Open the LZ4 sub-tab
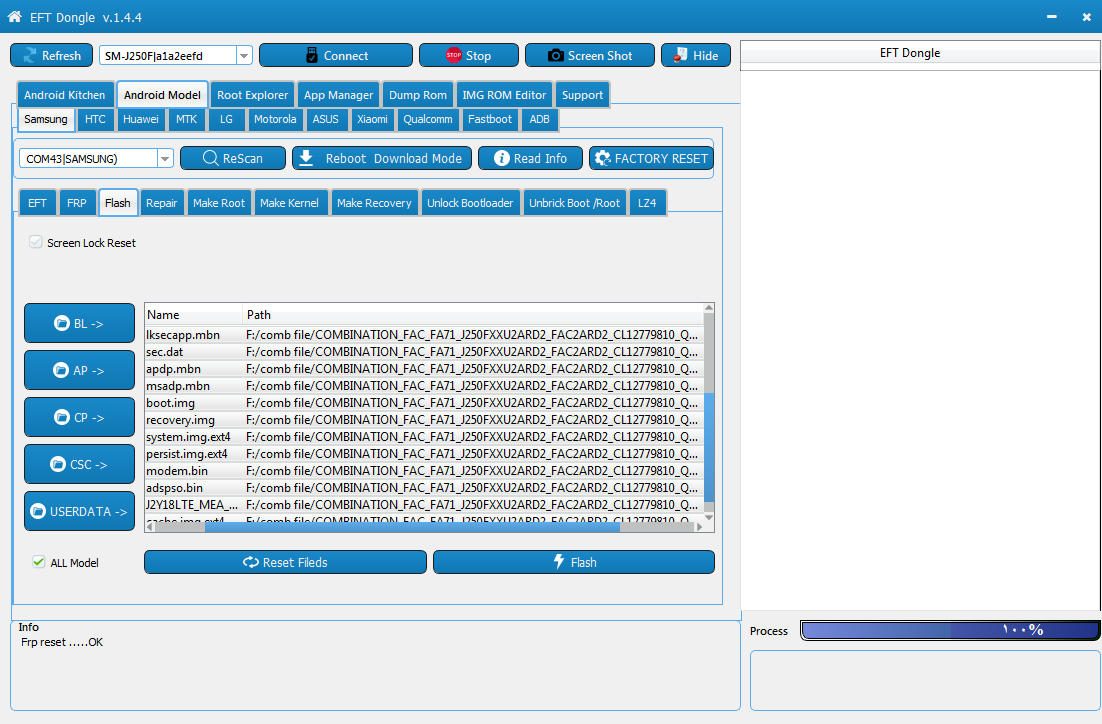The height and width of the screenshot is (724, 1102). tap(647, 203)
